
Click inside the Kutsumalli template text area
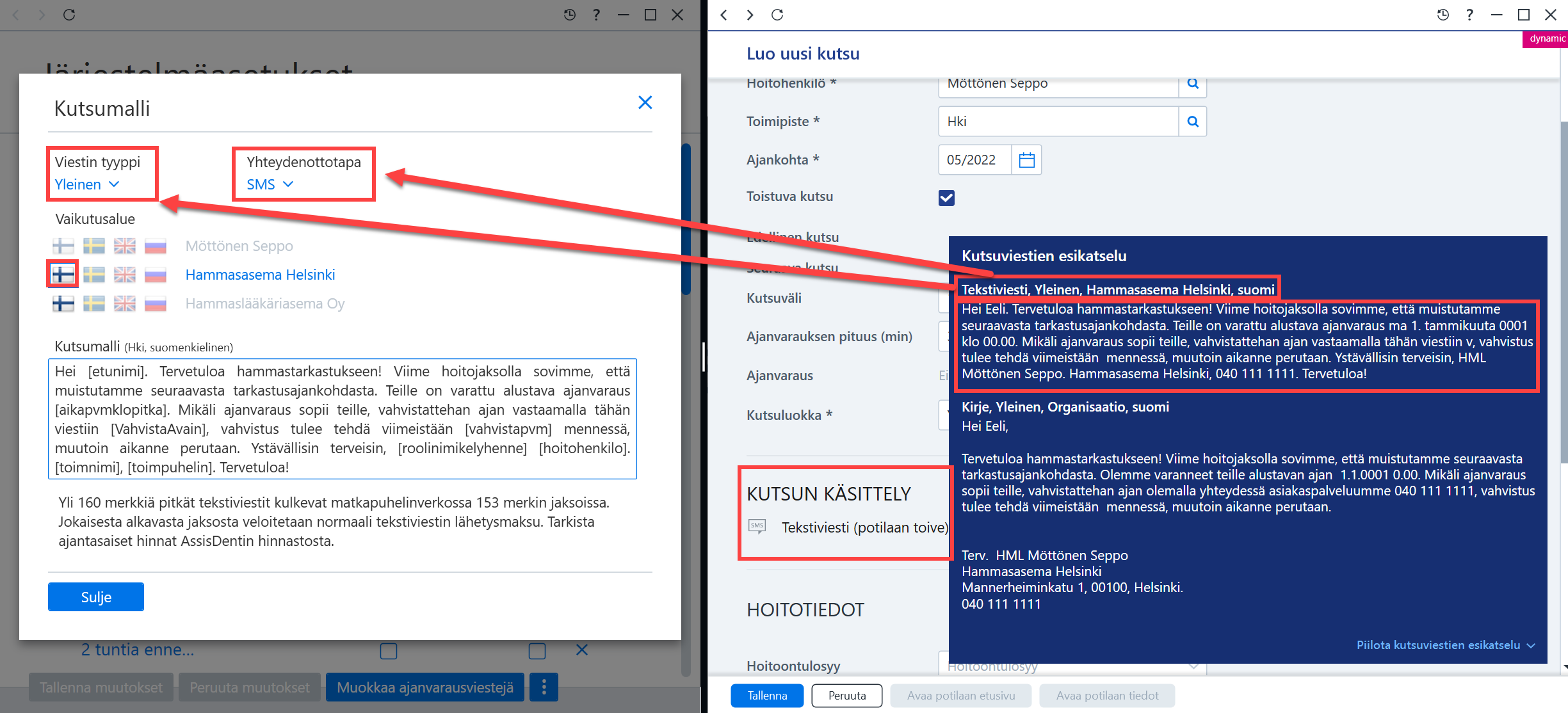[343, 419]
